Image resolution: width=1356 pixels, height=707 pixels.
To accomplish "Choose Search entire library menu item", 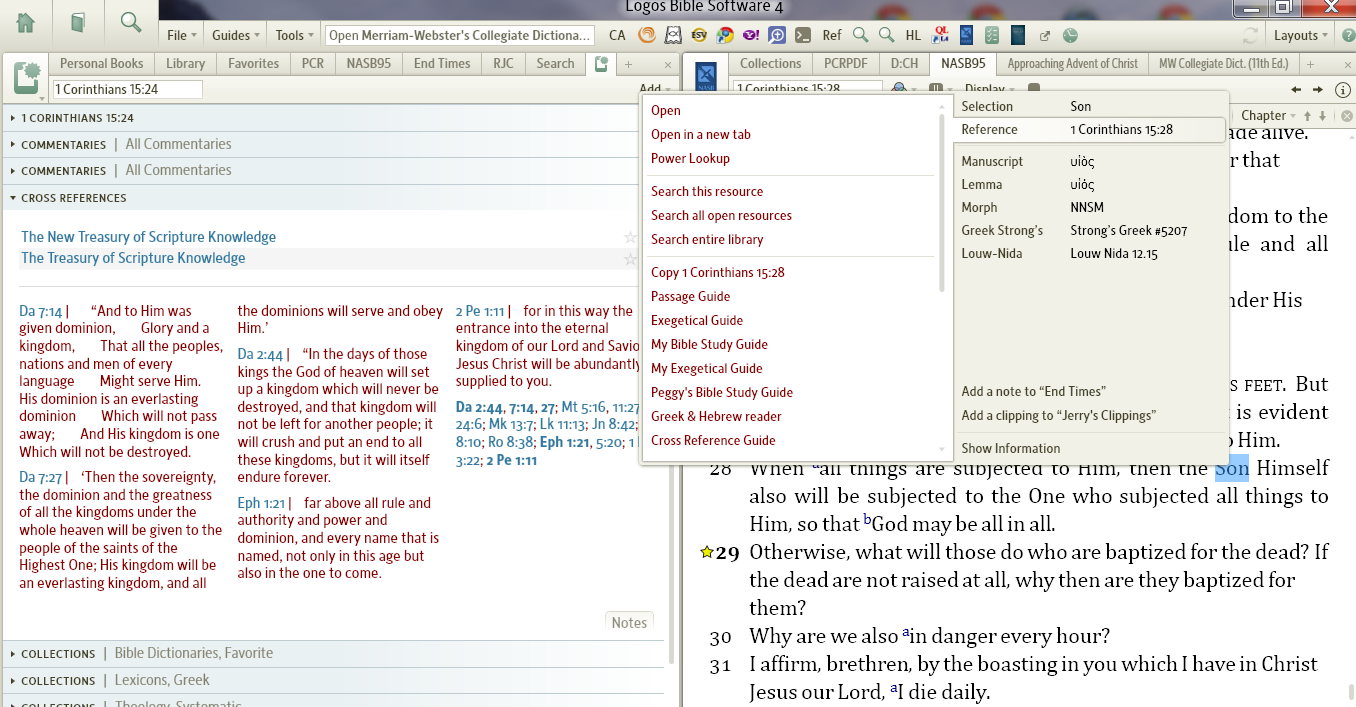I will [707, 239].
